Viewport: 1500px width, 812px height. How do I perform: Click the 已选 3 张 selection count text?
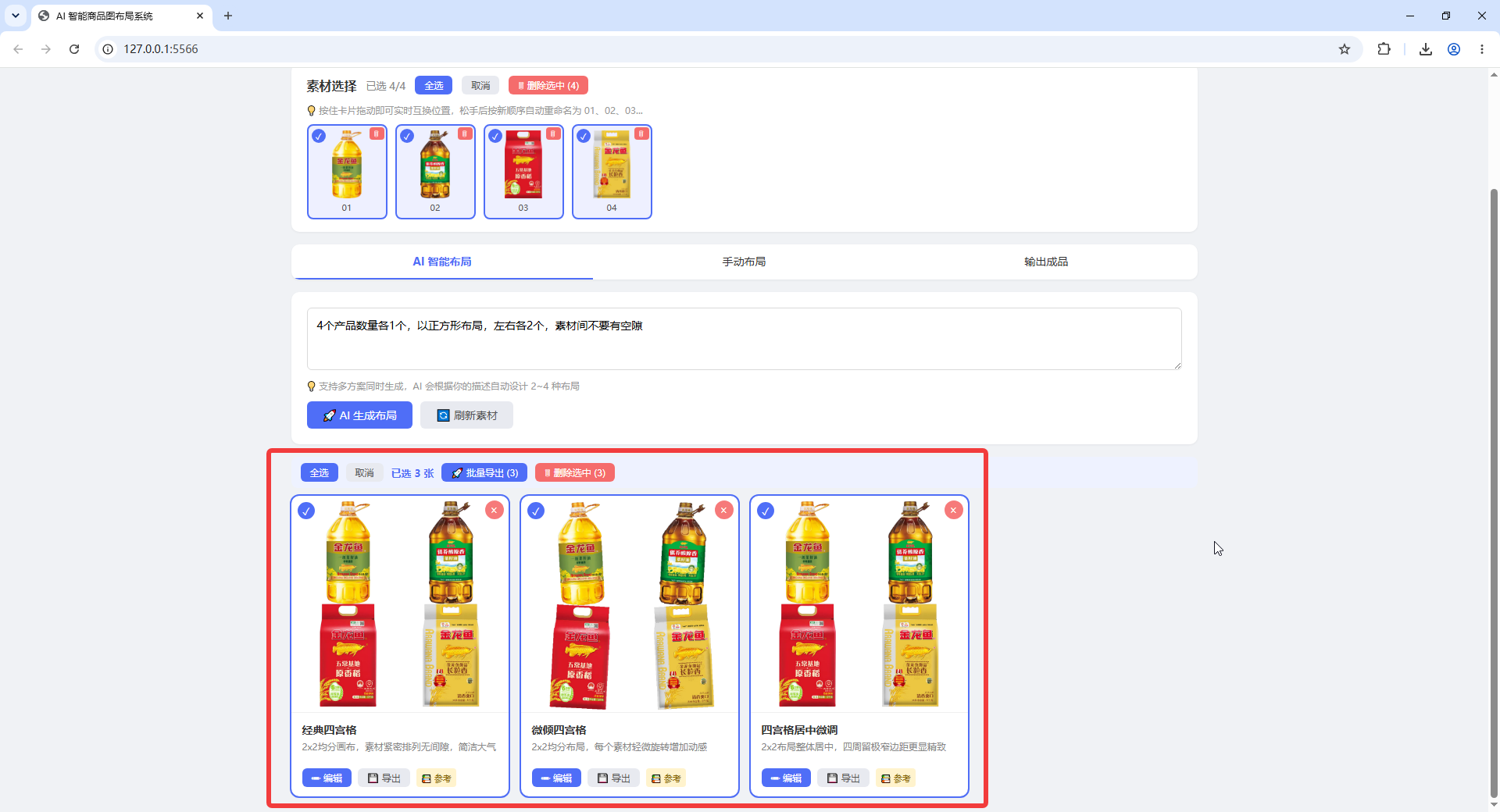point(412,473)
